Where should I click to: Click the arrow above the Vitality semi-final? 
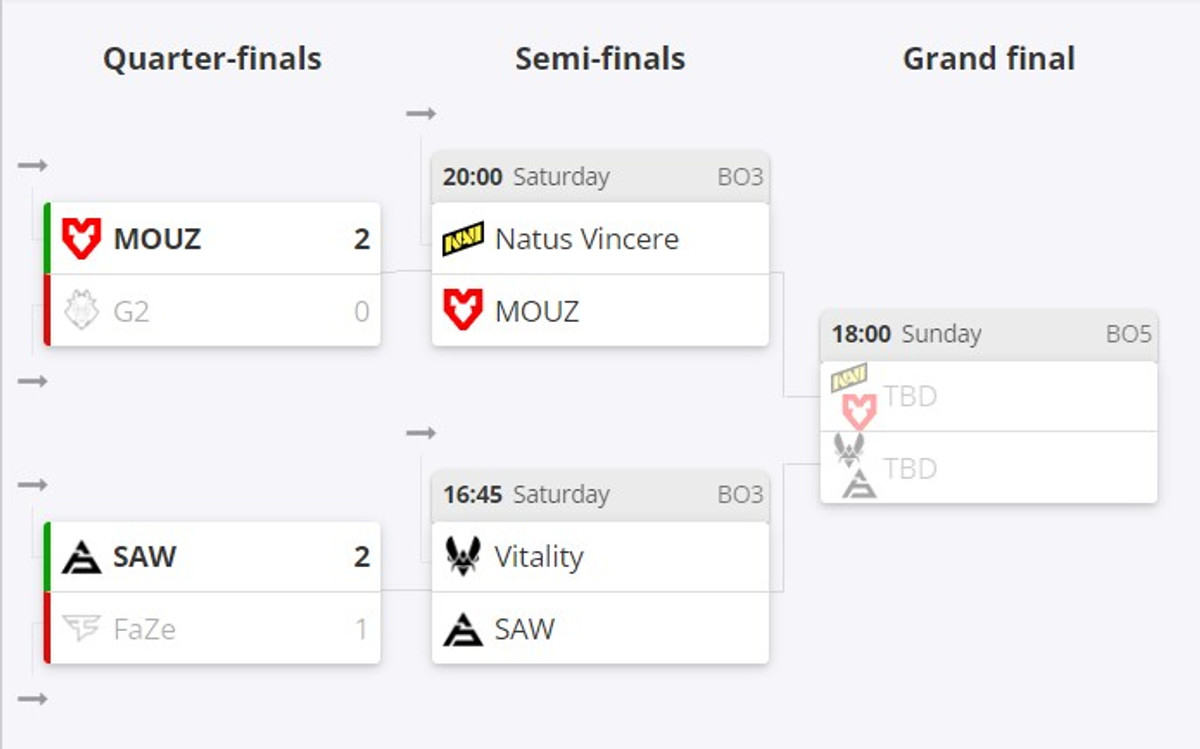(421, 433)
